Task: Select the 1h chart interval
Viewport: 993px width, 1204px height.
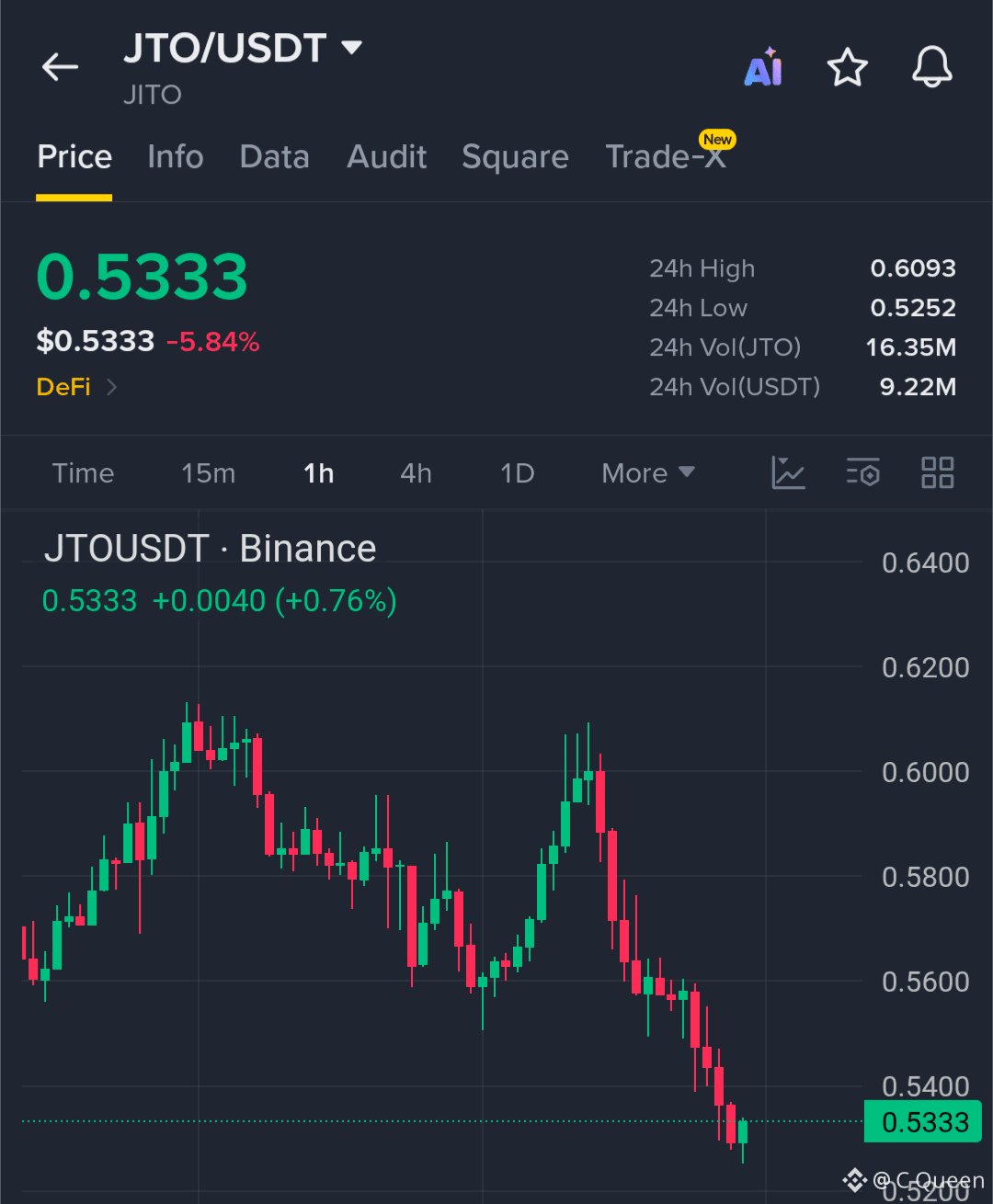Action: click(319, 473)
